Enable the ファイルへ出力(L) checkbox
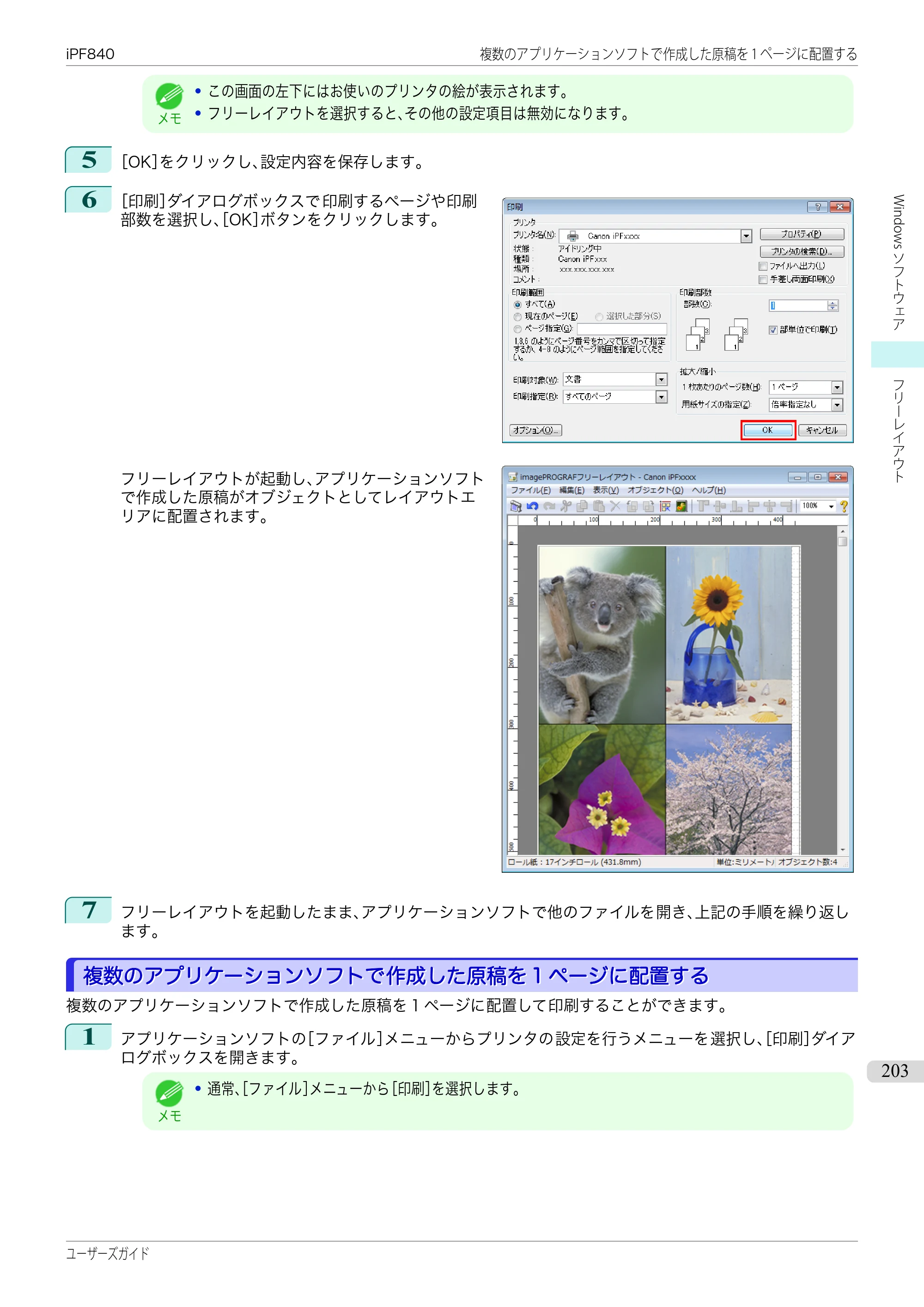The image size is (924, 1307). (763, 267)
